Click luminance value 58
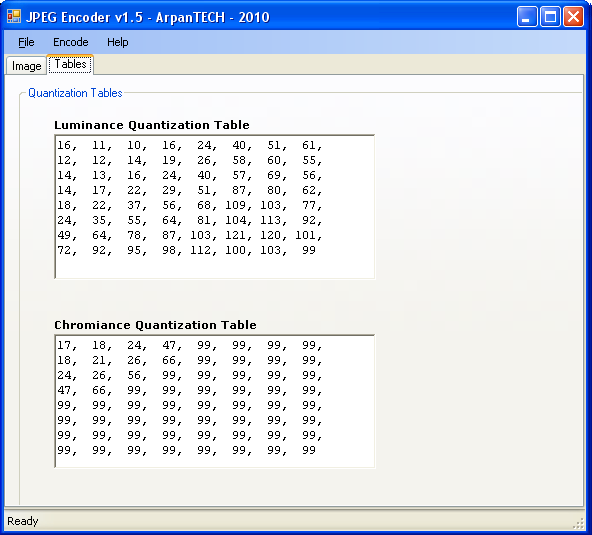Screen dimensions: 592x535 239,160
